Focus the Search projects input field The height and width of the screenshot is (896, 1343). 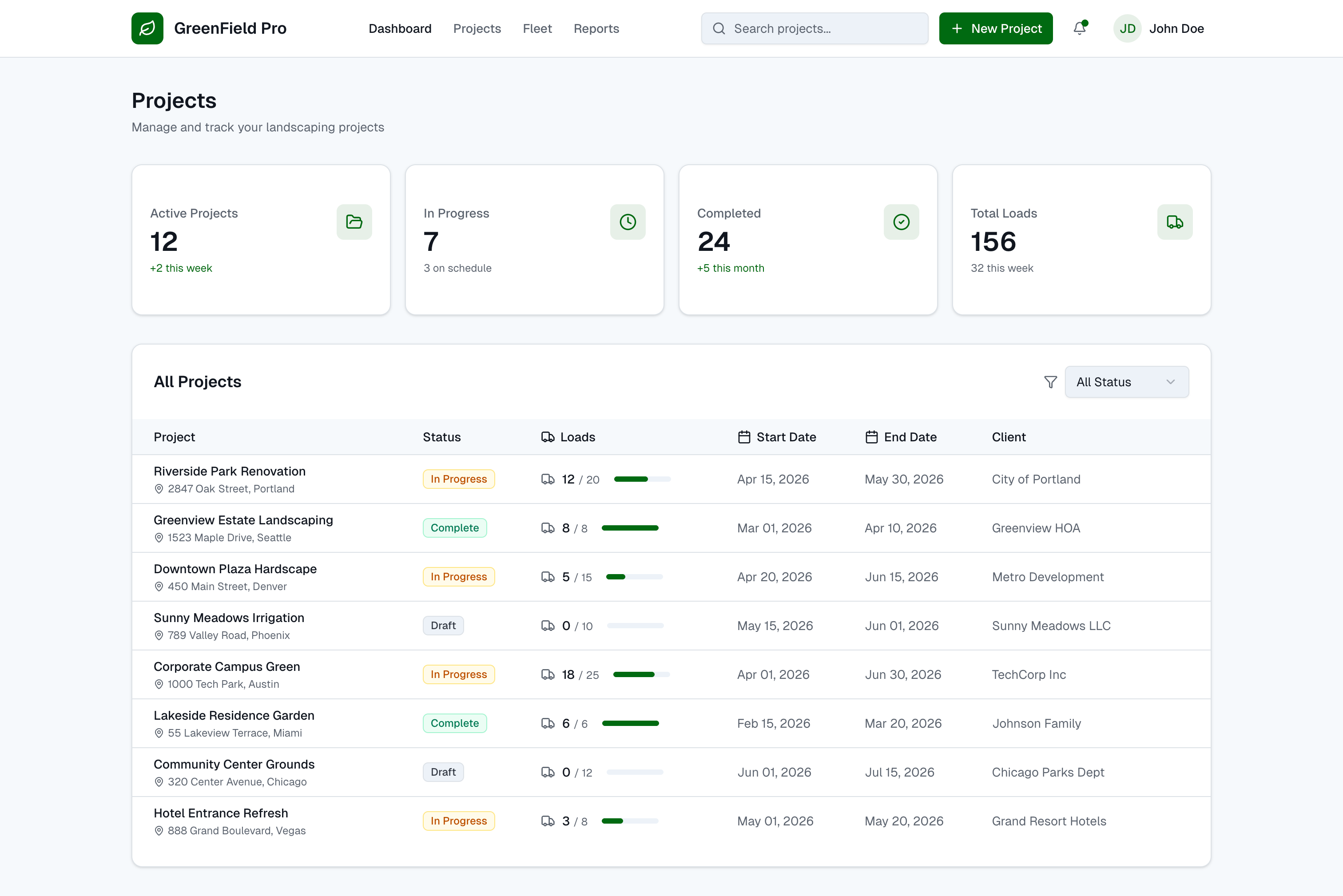815,28
